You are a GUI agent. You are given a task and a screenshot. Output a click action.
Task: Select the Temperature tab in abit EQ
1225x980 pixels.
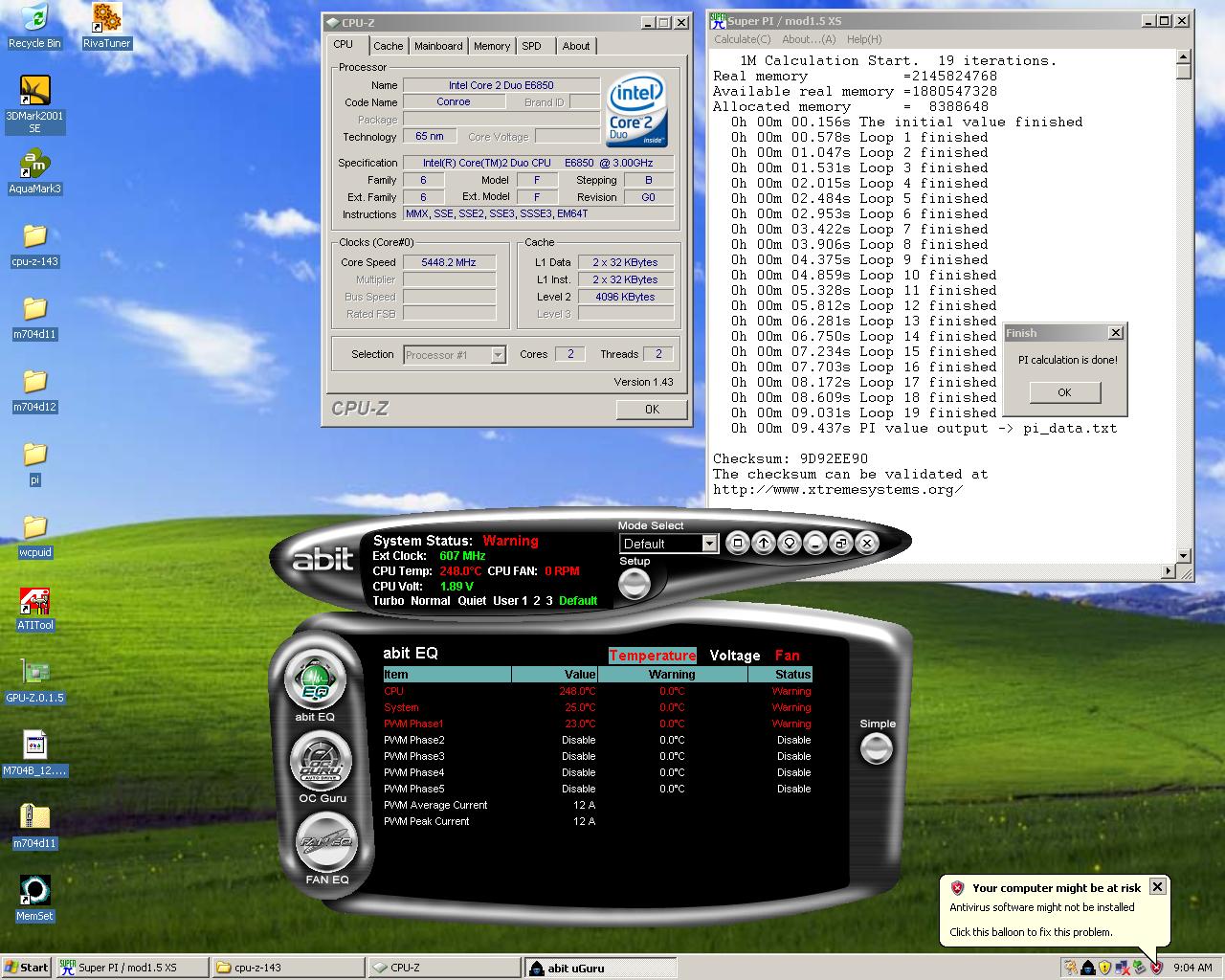[x=653, y=656]
